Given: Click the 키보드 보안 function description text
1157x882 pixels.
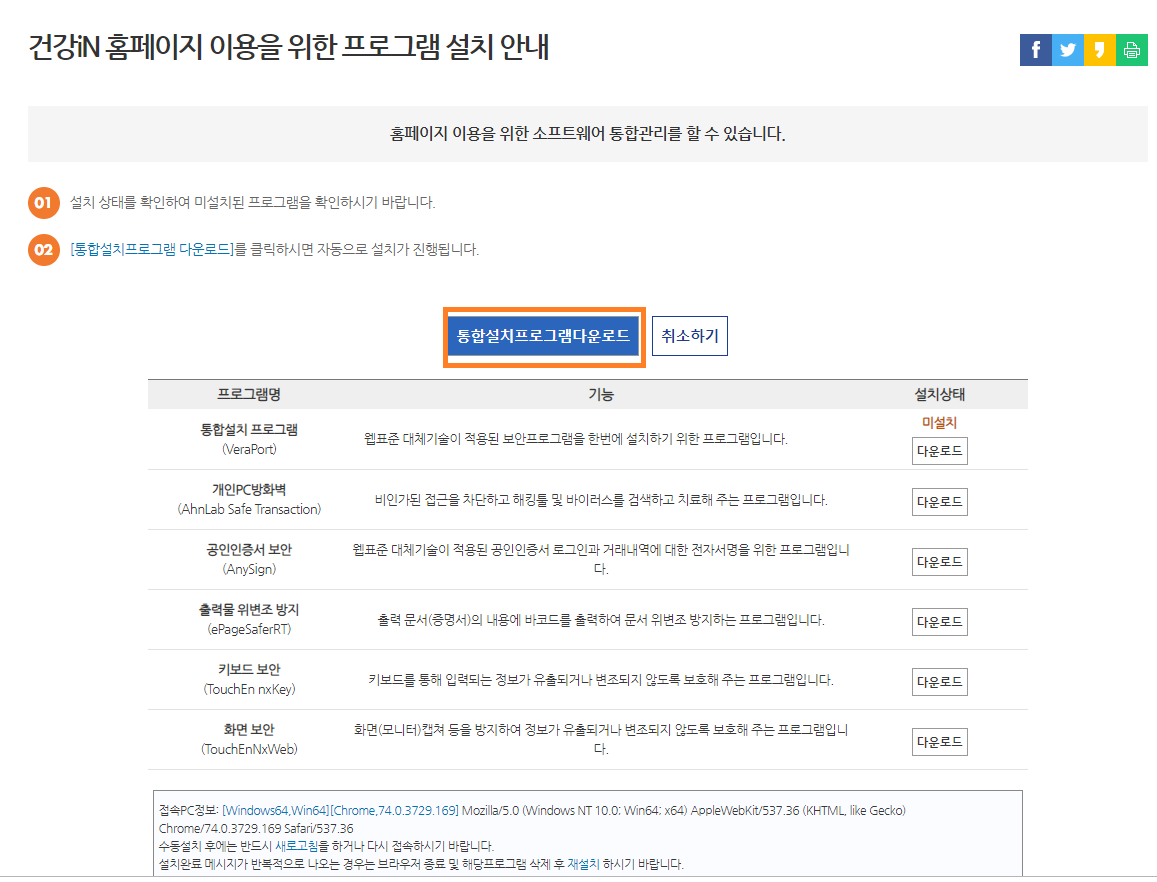Looking at the screenshot, I should tap(601, 680).
